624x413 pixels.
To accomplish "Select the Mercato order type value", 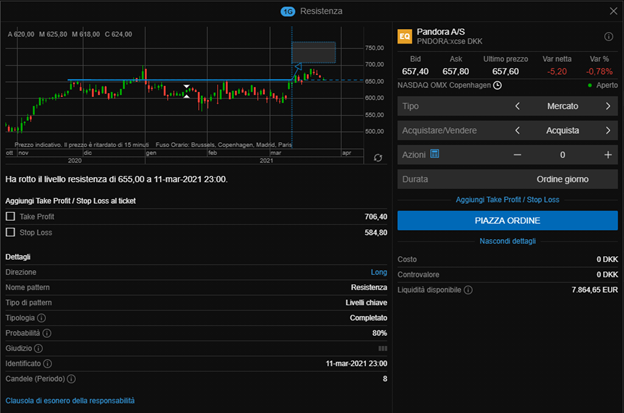I will (x=562, y=106).
